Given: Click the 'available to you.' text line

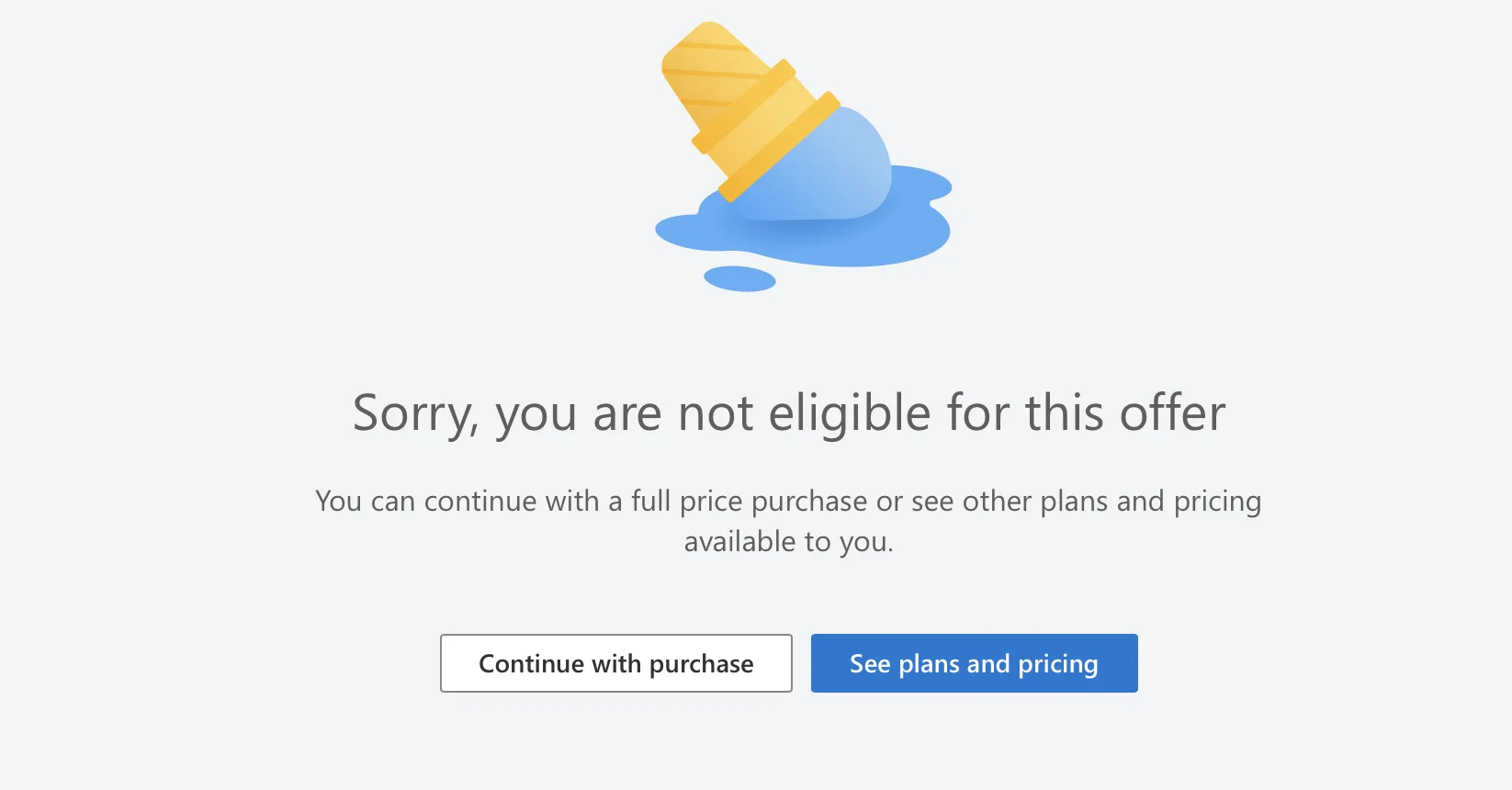Looking at the screenshot, I should coord(789,541).
